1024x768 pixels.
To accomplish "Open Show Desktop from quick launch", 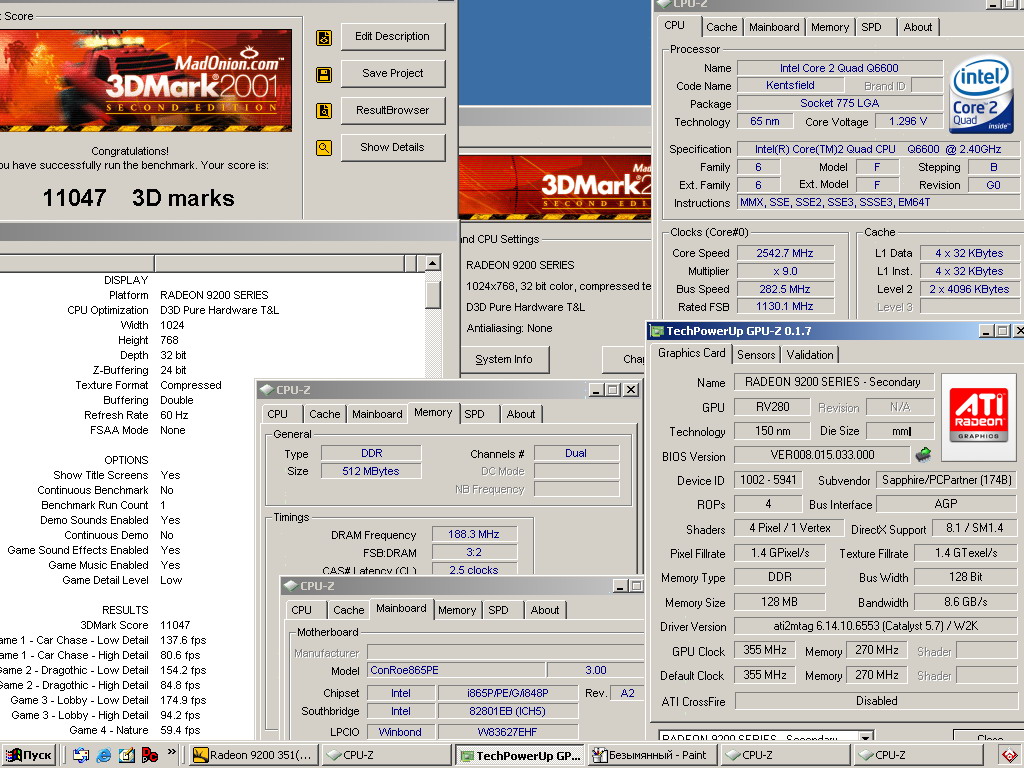I will (80, 755).
